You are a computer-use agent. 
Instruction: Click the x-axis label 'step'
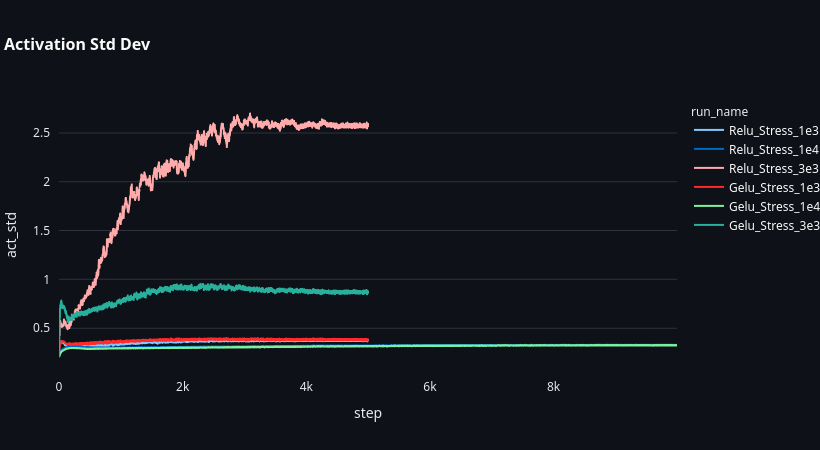[x=367, y=412]
